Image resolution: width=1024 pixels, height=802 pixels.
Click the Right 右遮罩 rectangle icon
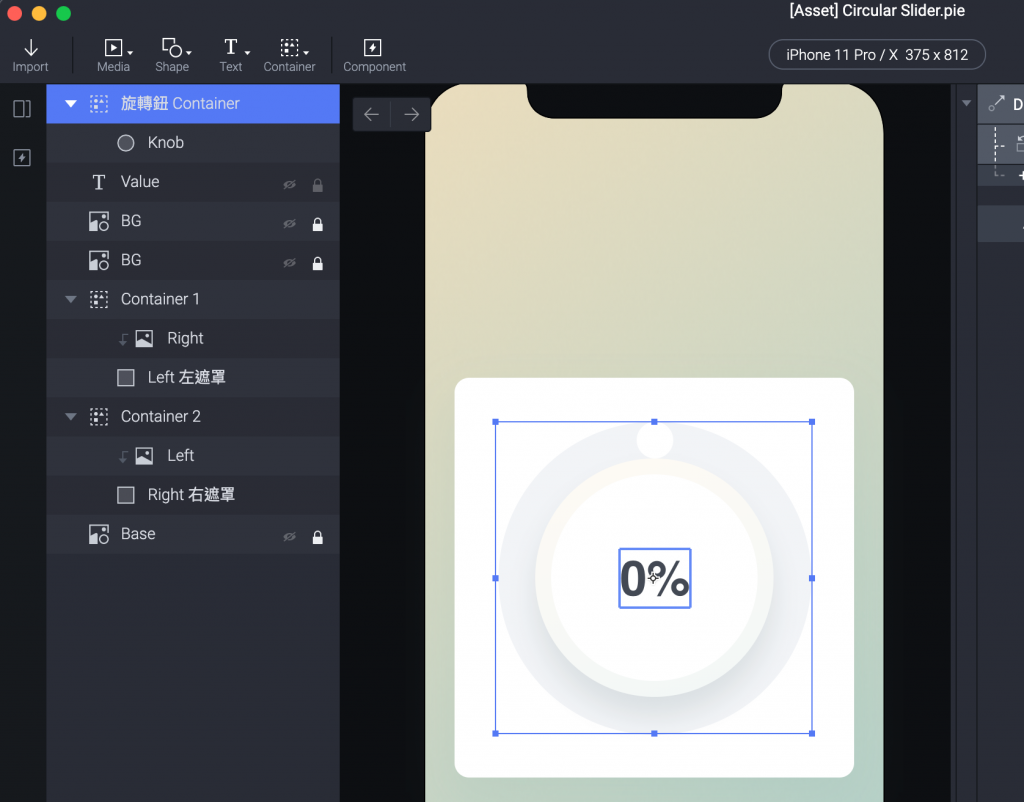pyautogui.click(x=125, y=495)
